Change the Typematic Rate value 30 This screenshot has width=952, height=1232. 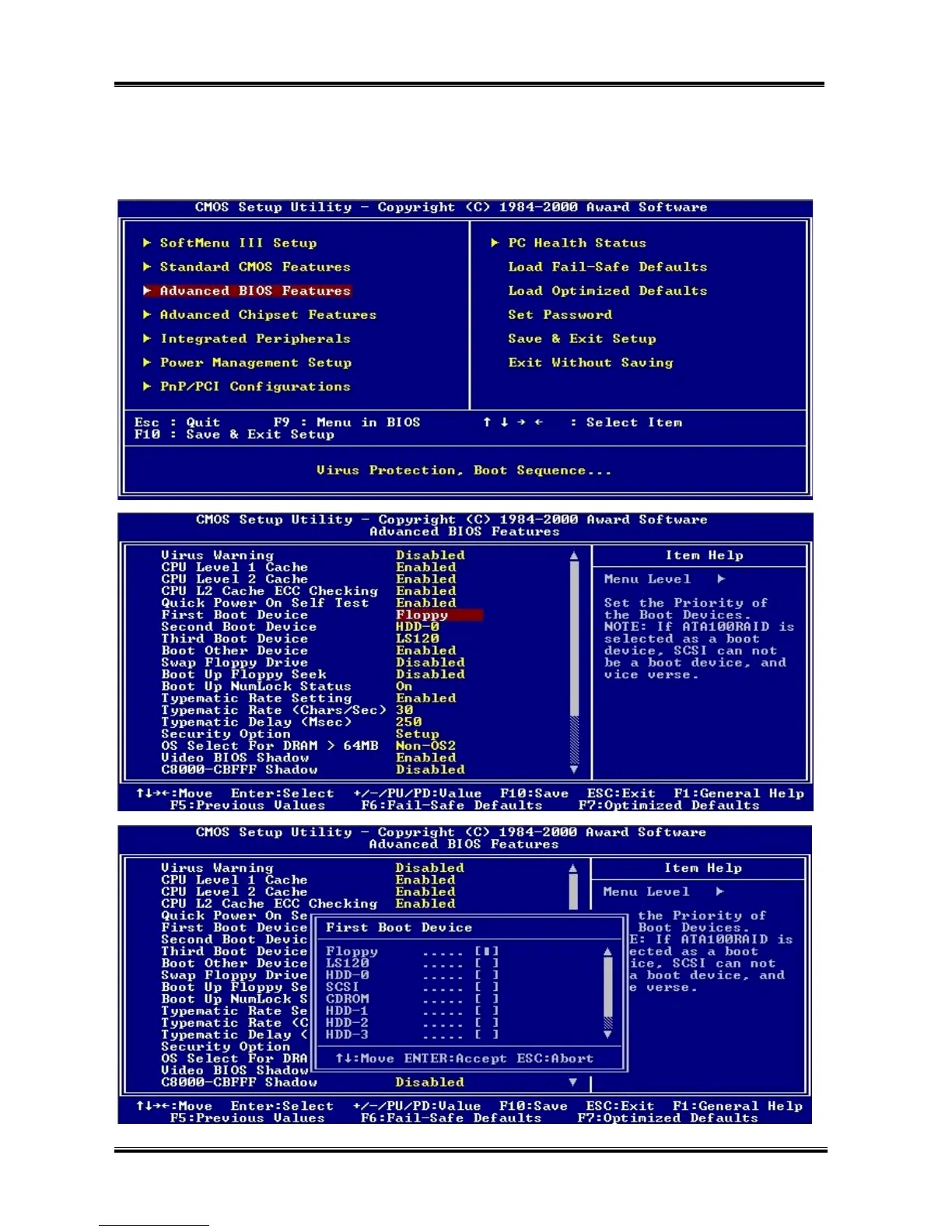[404, 710]
